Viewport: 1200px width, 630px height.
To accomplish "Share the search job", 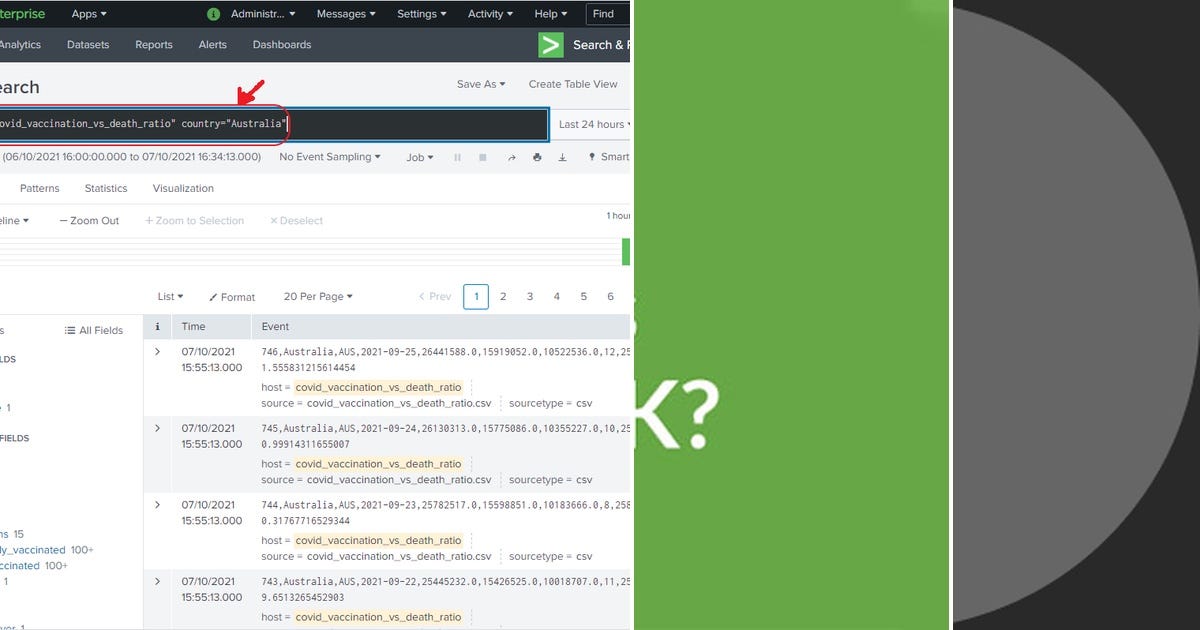I will (511, 157).
